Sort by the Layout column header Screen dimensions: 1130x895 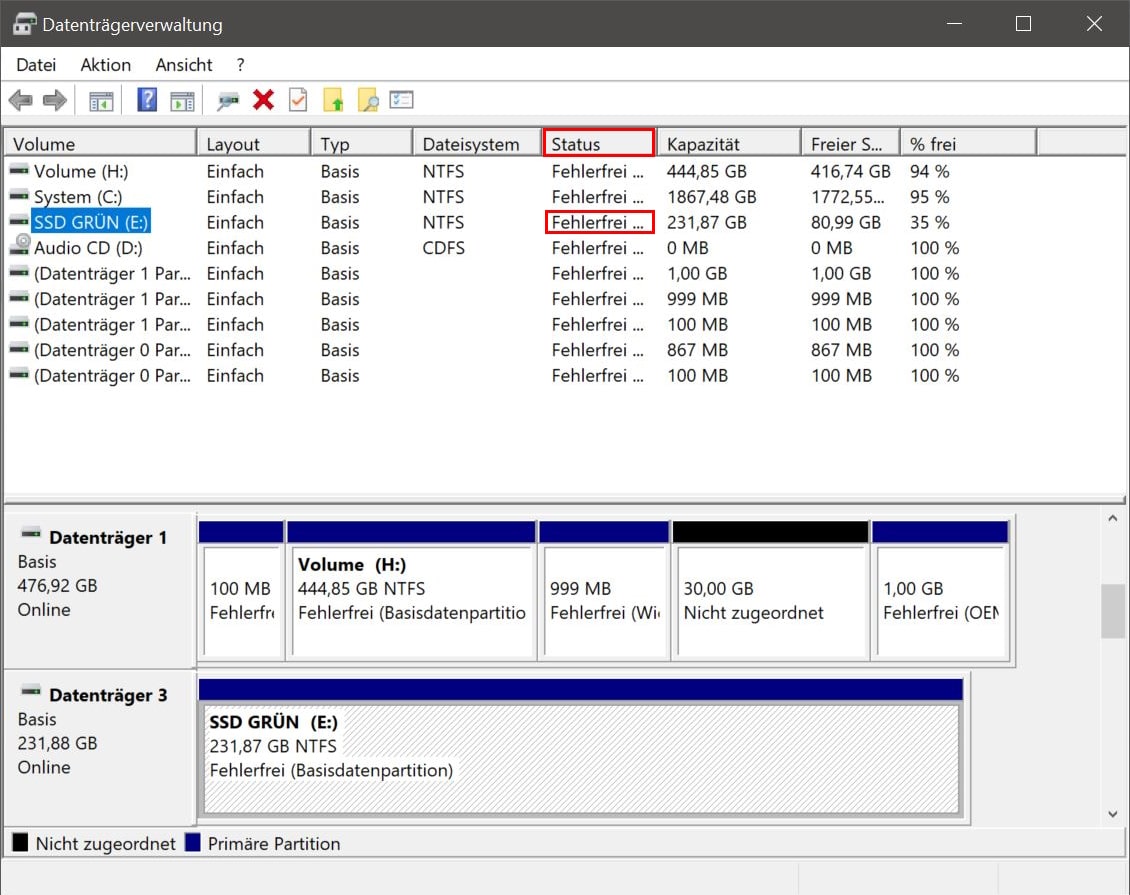tap(254, 143)
